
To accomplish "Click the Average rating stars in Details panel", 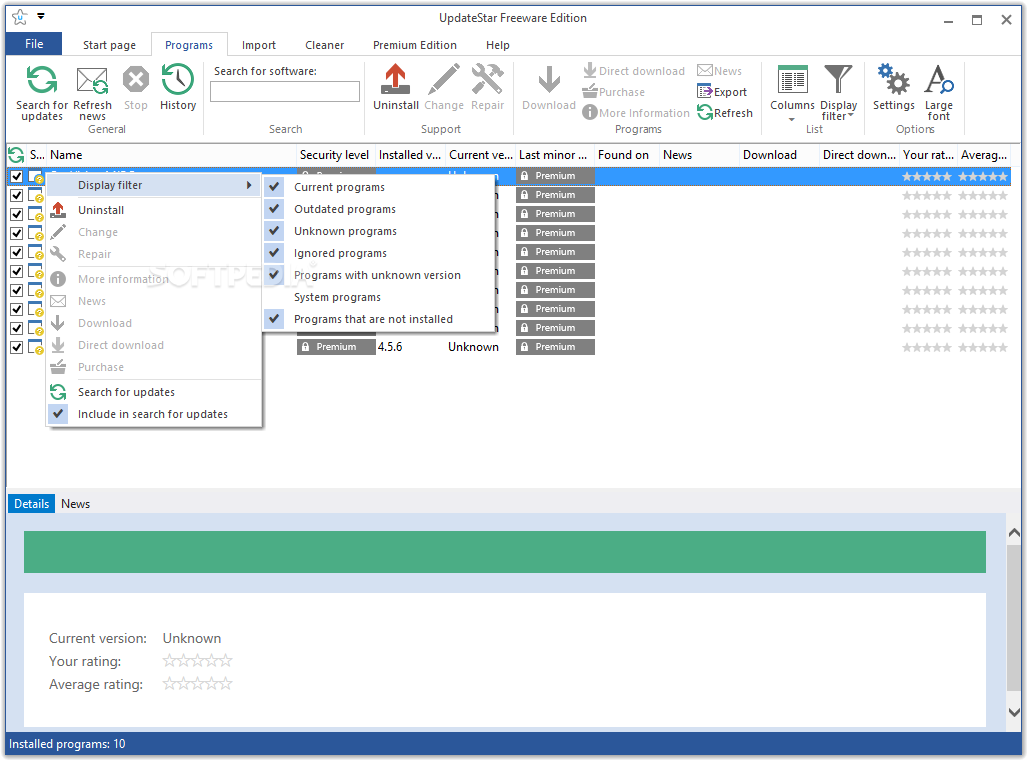I will pos(197,684).
